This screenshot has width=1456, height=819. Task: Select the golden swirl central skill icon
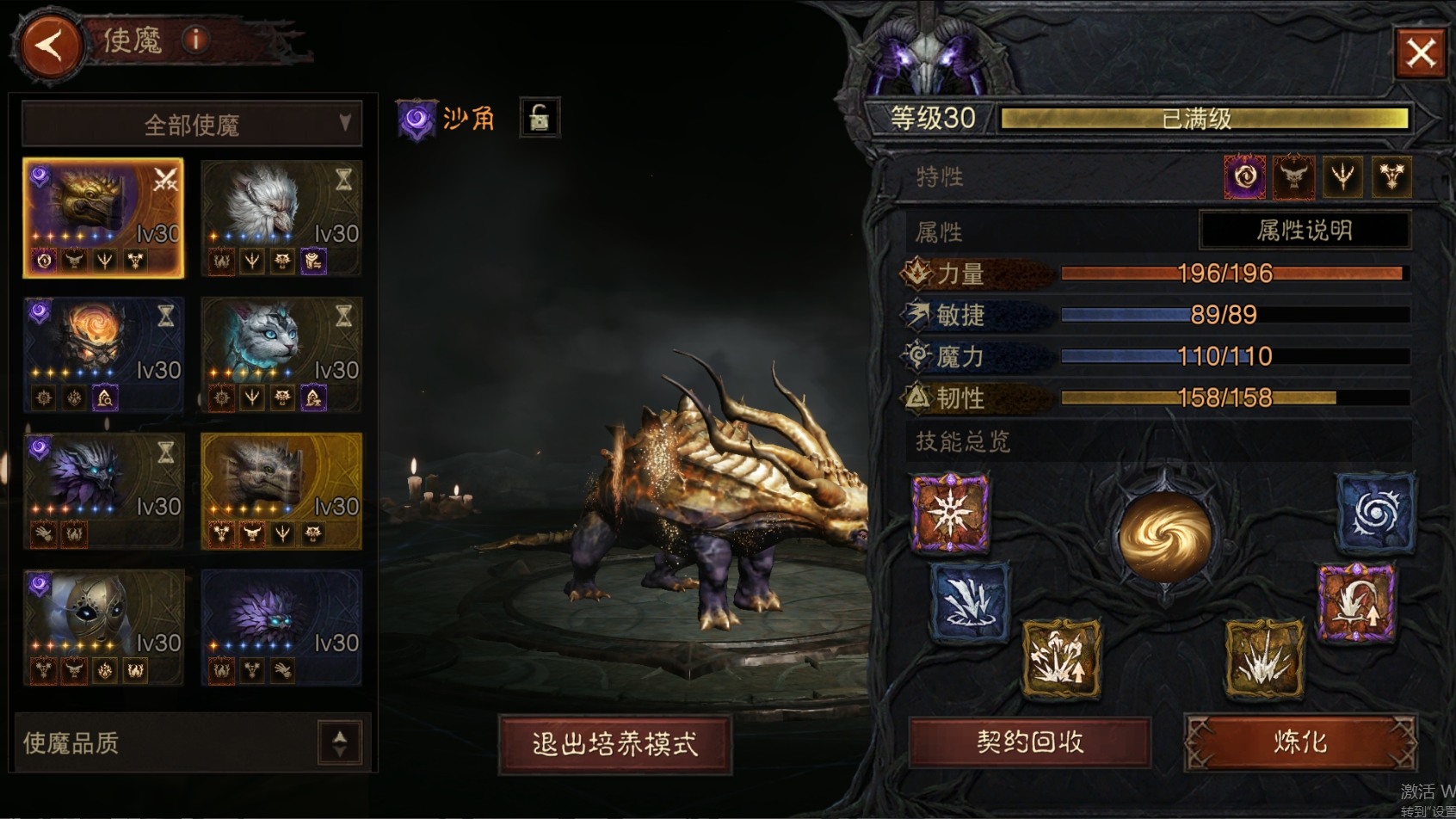coord(1164,538)
